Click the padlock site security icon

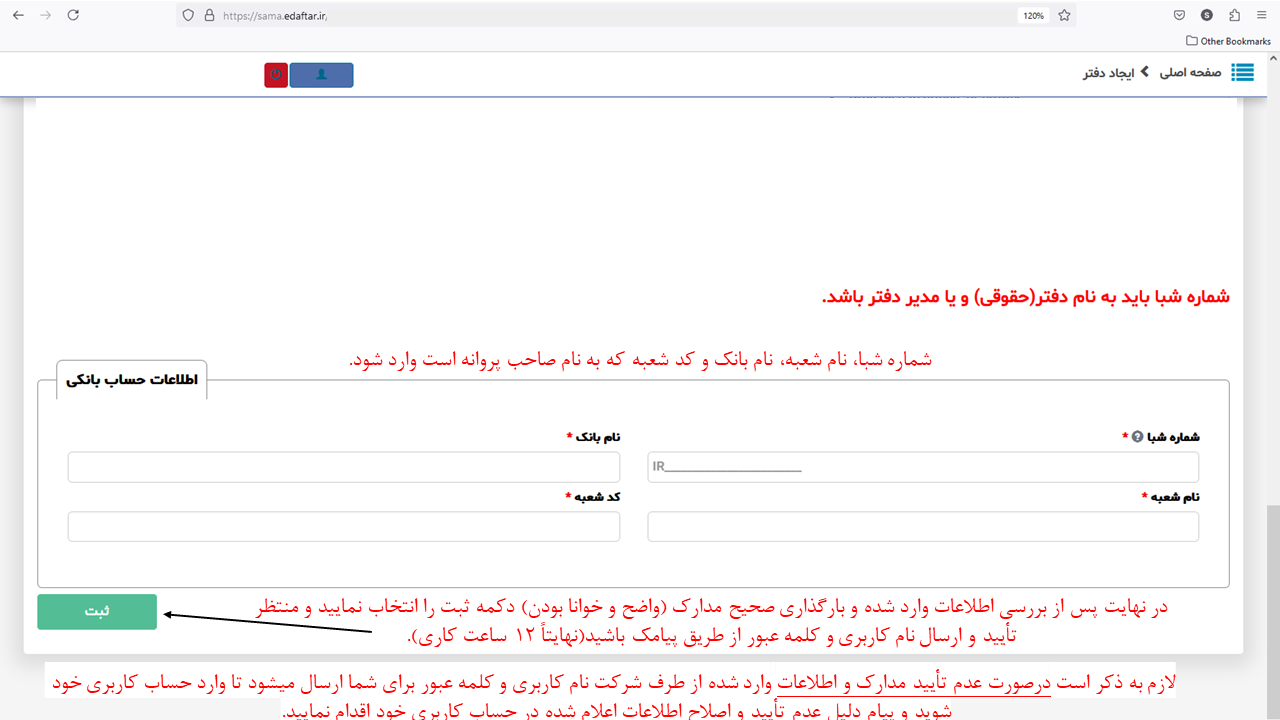209,15
